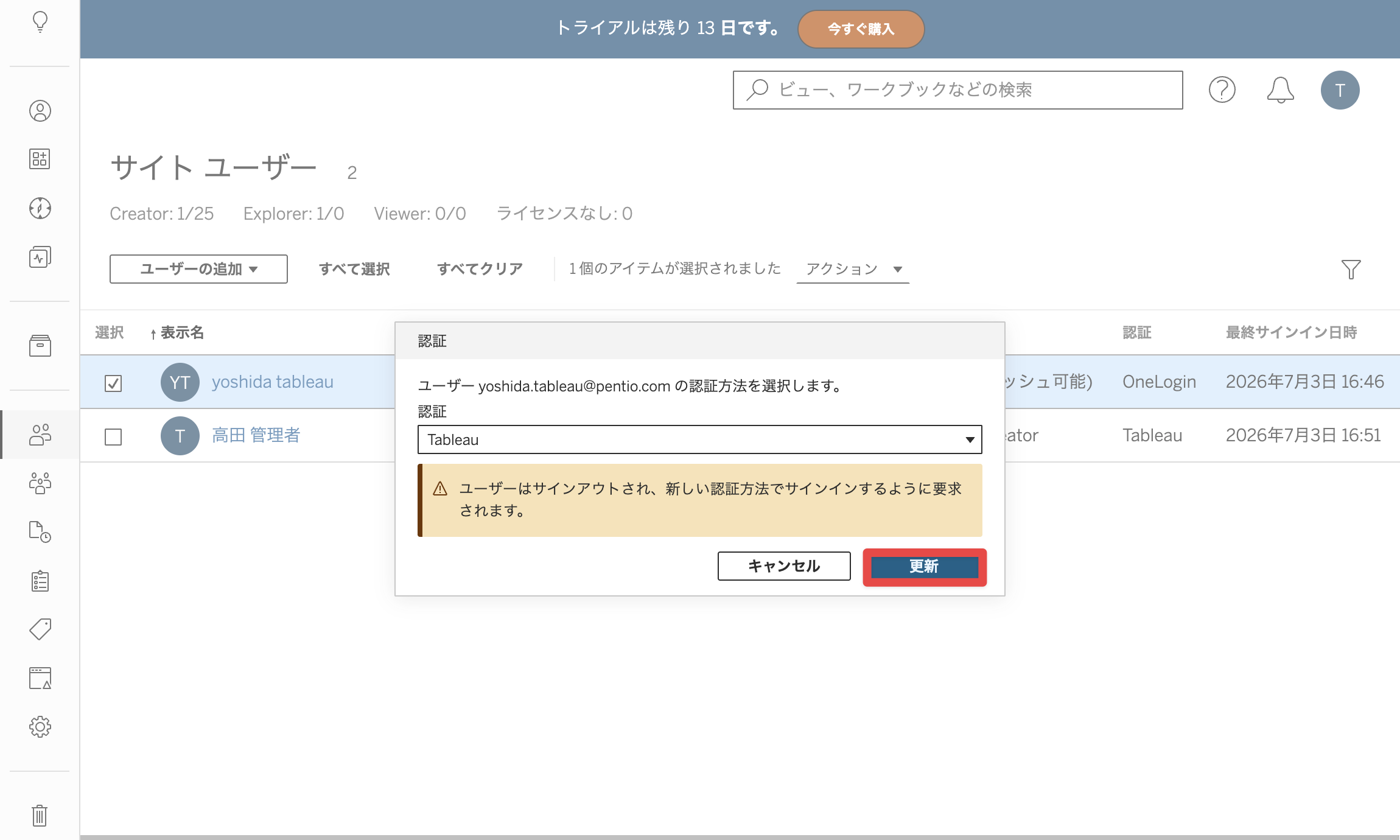Click the 2026年7月3日 16:46 sign-in time
The width and height of the screenshot is (1400, 840).
pyautogui.click(x=1304, y=382)
